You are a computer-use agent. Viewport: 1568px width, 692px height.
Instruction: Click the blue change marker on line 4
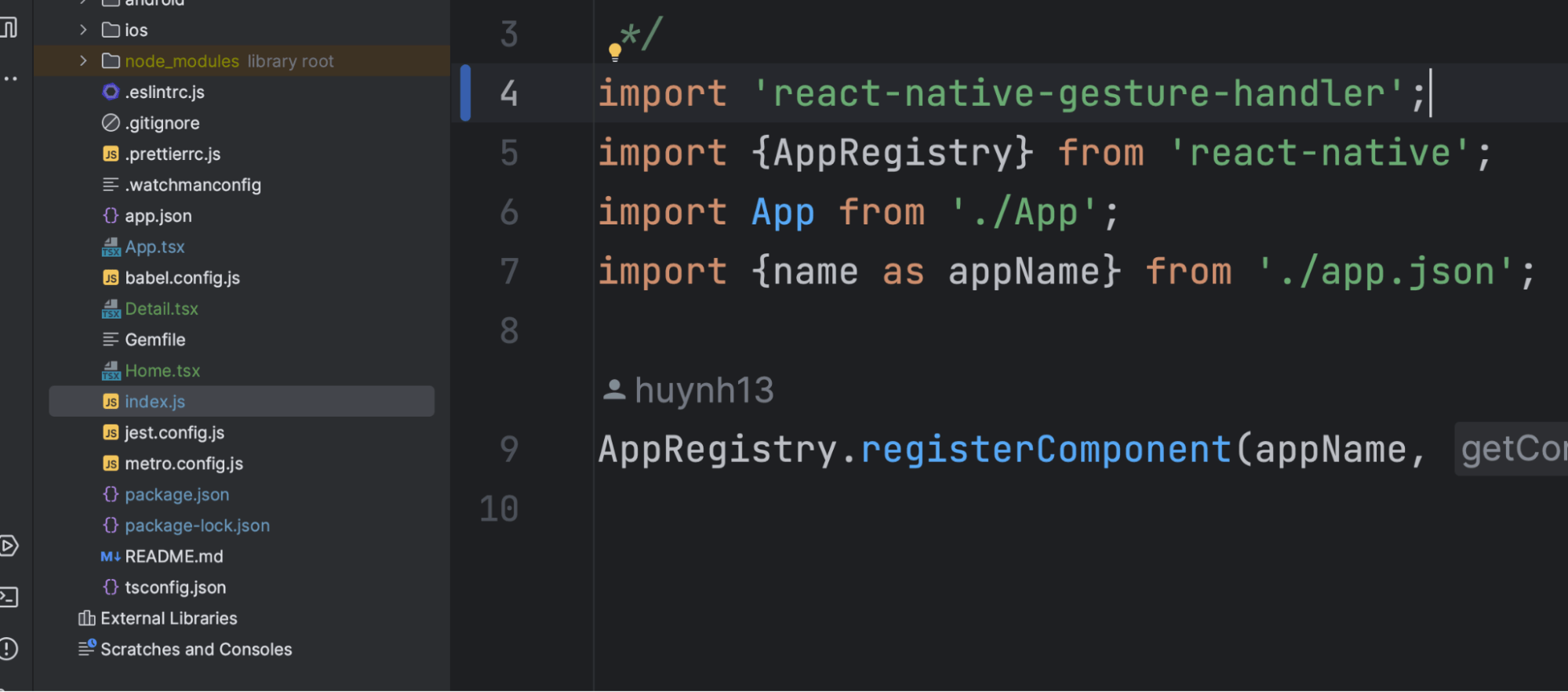465,93
